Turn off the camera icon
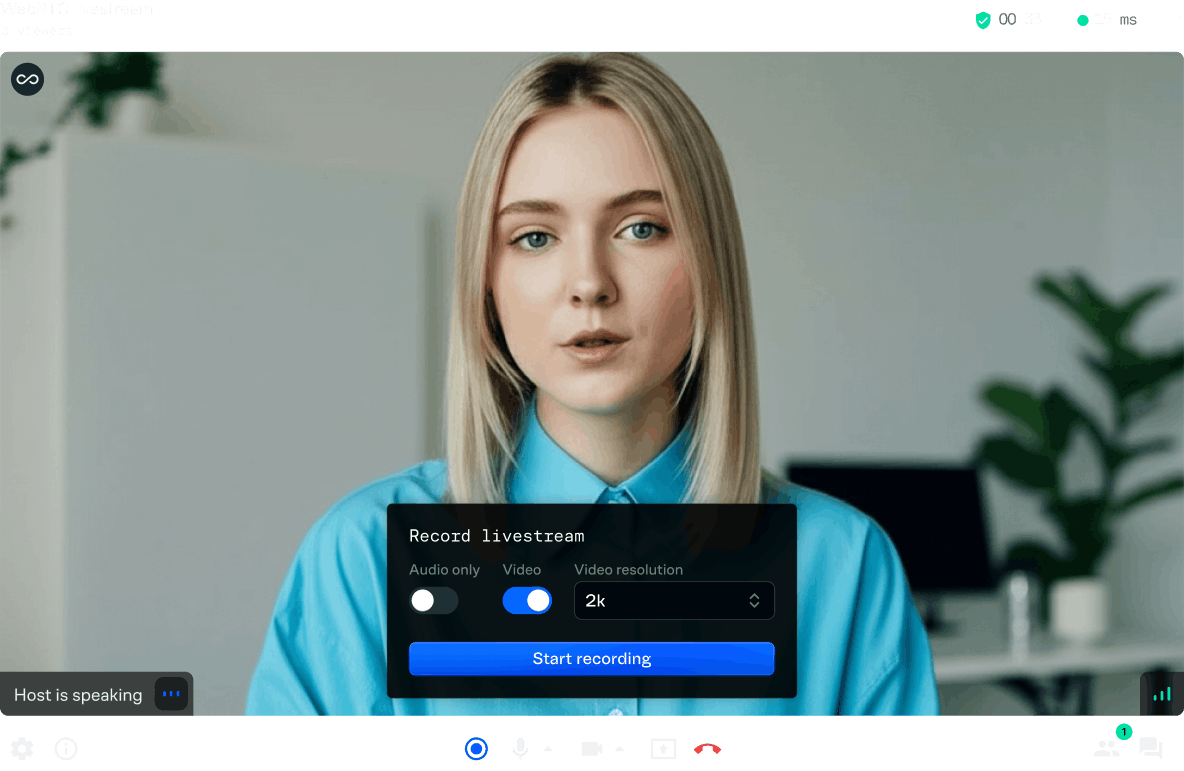Viewport: 1184px width, 771px height. point(592,748)
